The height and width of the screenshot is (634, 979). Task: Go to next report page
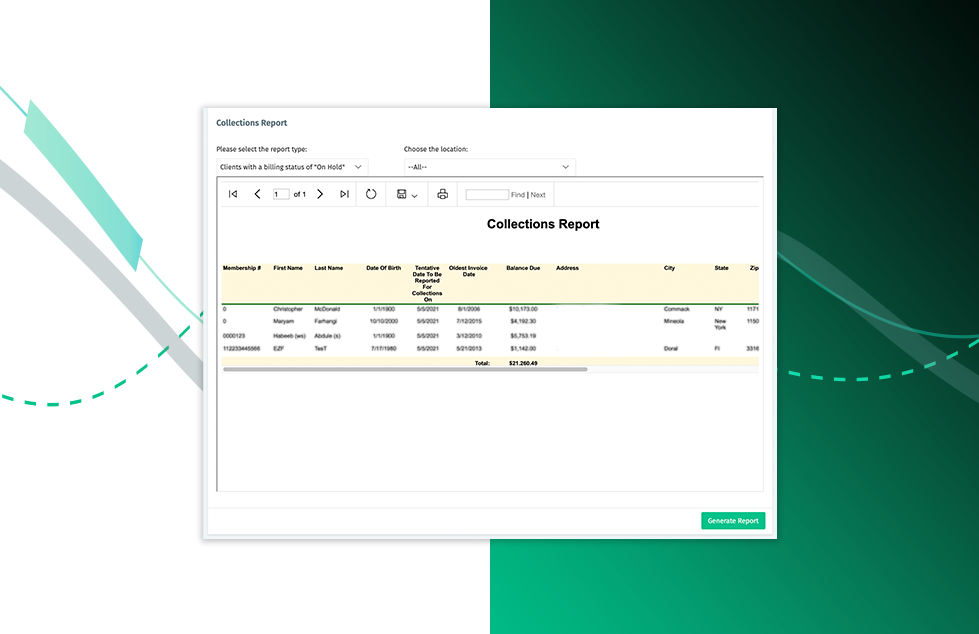[x=320, y=194]
